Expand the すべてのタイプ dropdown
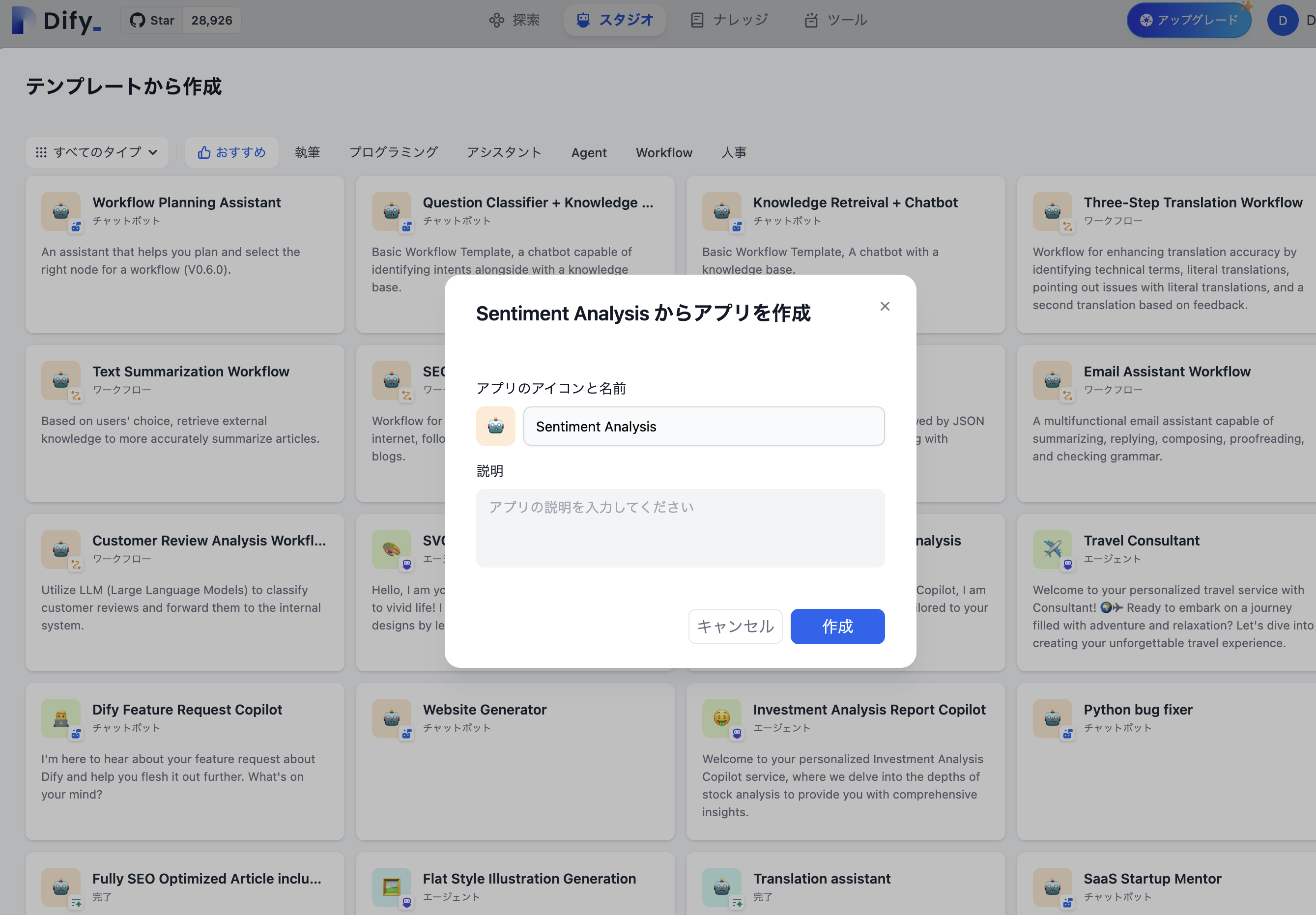Viewport: 1316px width, 915px height. point(97,152)
